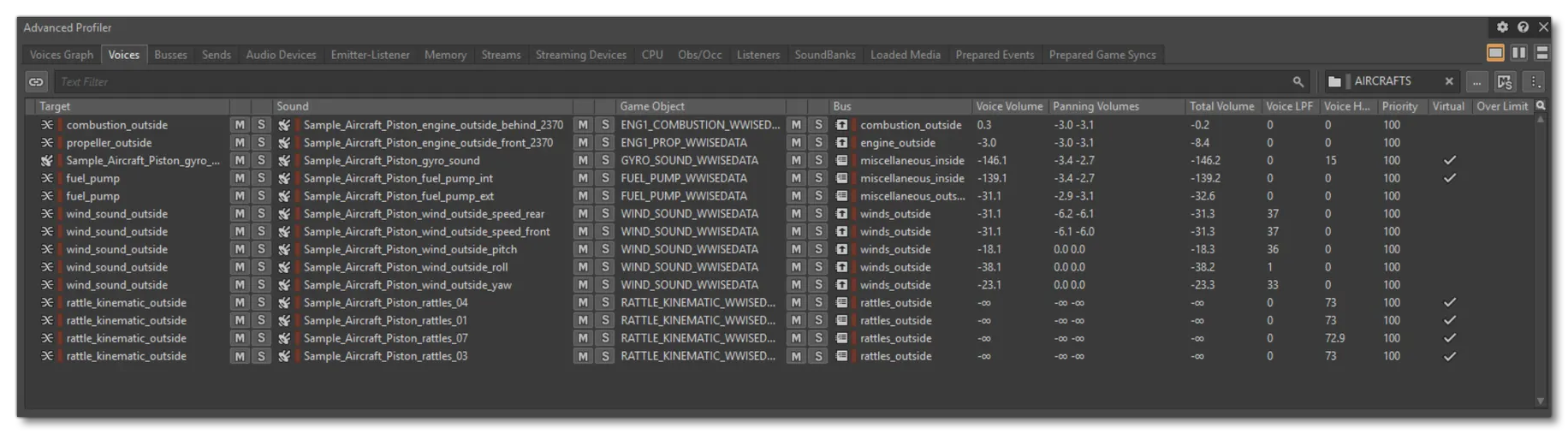The width and height of the screenshot is (1568, 434).
Task: Switch to the Busses tab
Action: 170,55
